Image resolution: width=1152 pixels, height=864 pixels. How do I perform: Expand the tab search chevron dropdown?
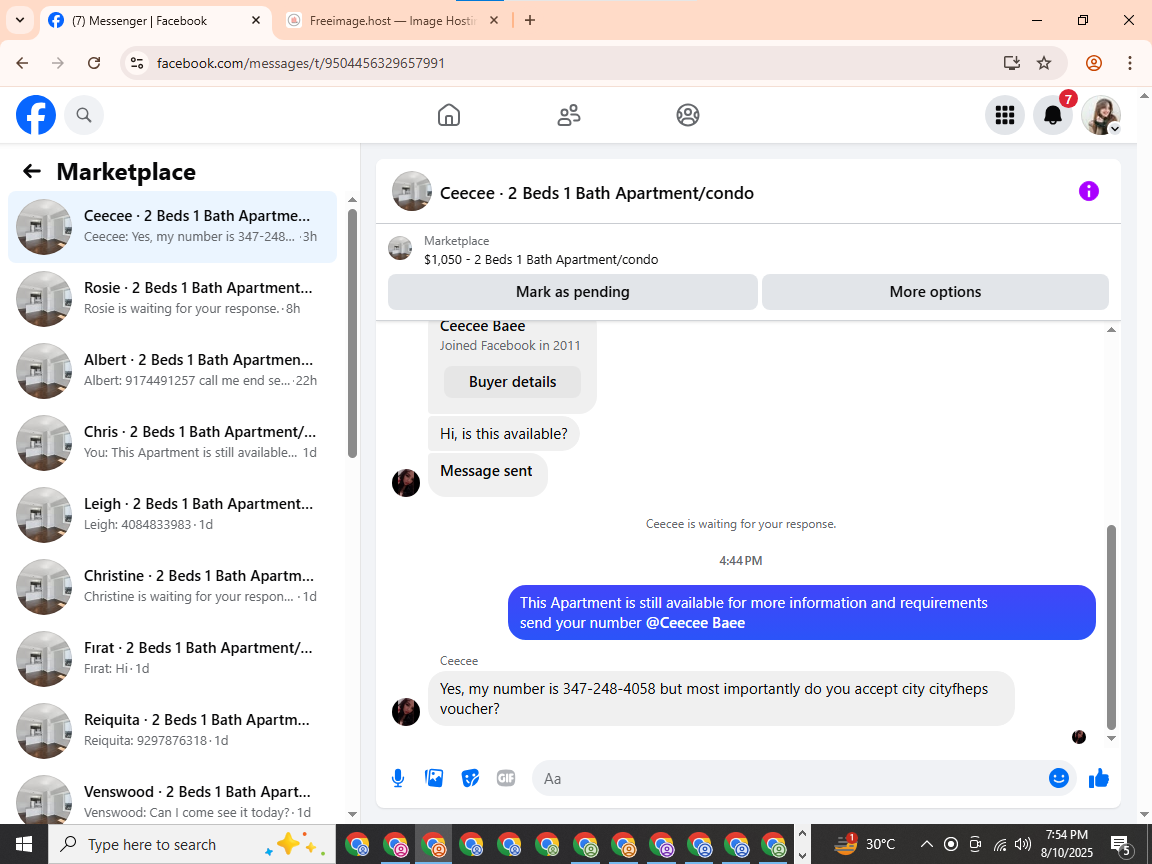20,21
